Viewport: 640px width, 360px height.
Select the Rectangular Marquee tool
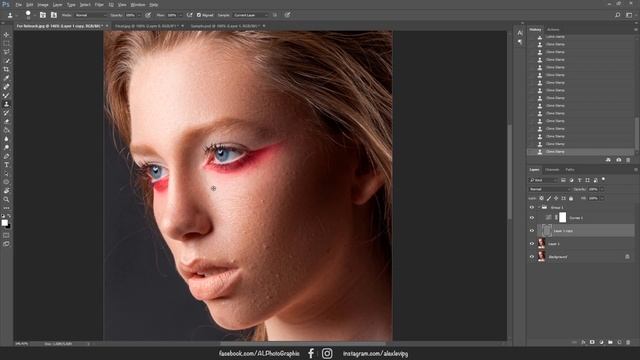point(6,44)
